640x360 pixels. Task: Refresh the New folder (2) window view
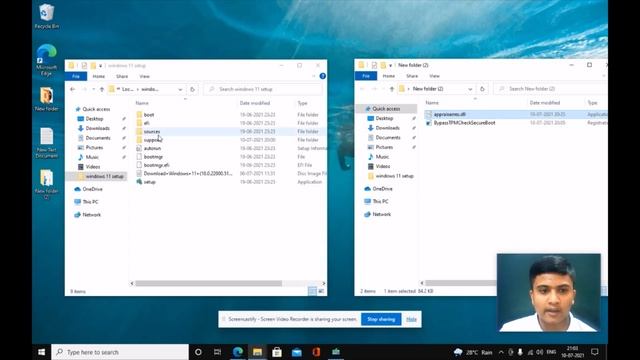[482, 89]
